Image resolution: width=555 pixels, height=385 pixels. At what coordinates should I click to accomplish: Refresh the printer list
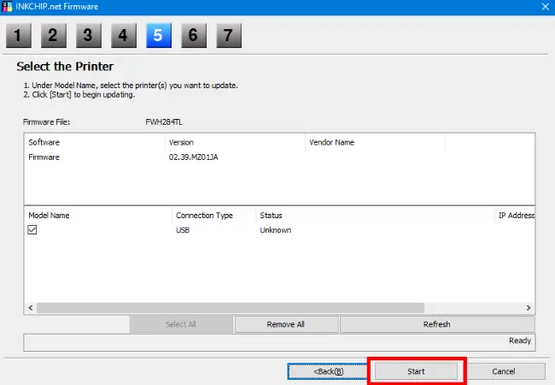click(437, 324)
